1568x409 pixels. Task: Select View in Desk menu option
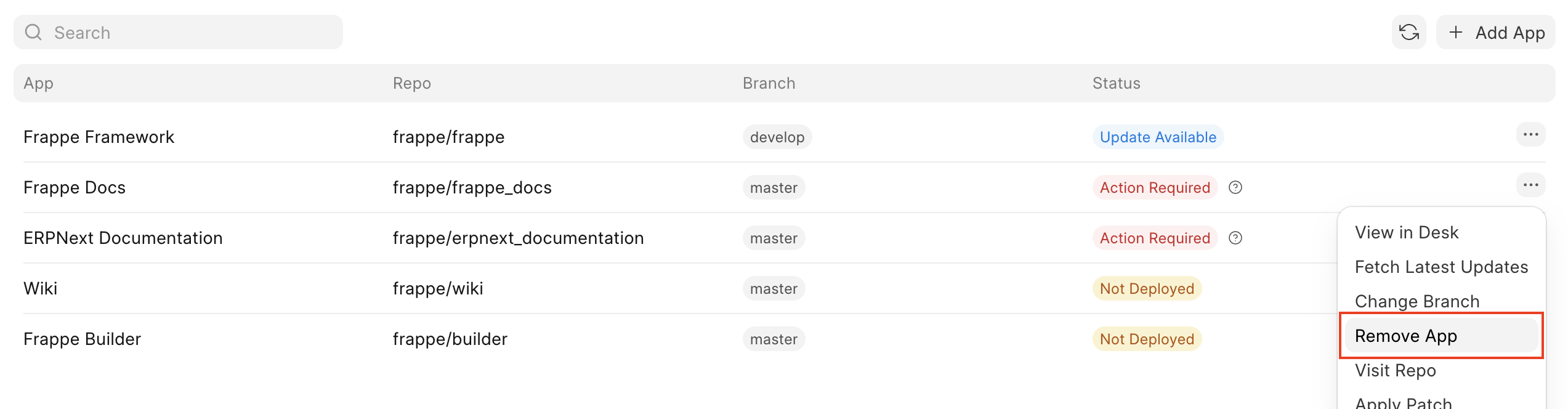[x=1407, y=232]
